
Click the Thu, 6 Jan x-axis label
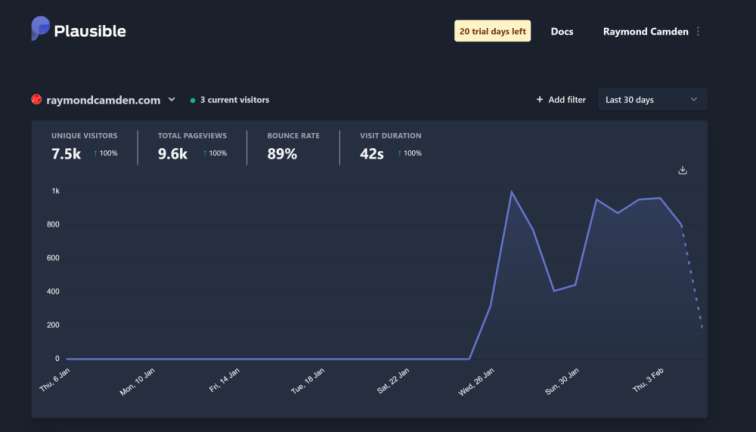tap(54, 379)
